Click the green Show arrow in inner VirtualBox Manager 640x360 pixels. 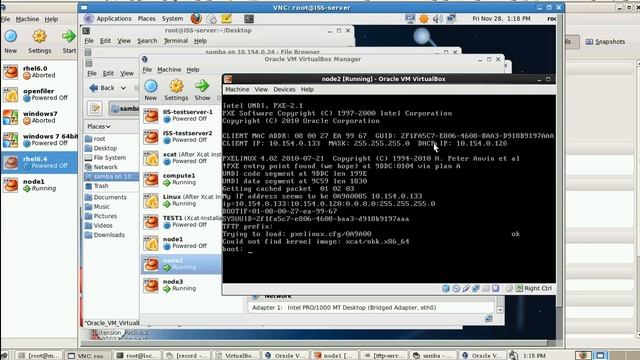[202, 86]
